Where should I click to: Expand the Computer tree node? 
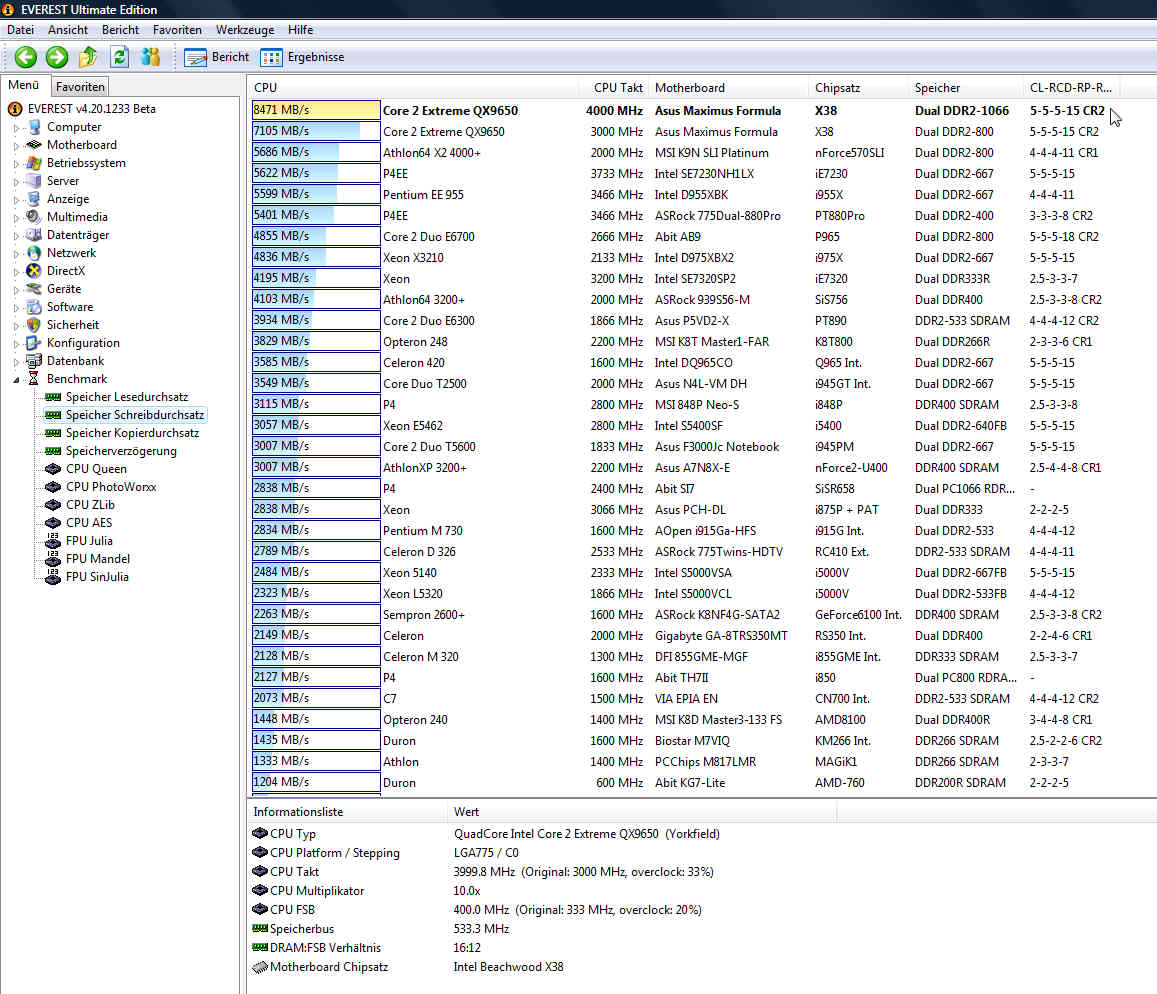pos(16,128)
